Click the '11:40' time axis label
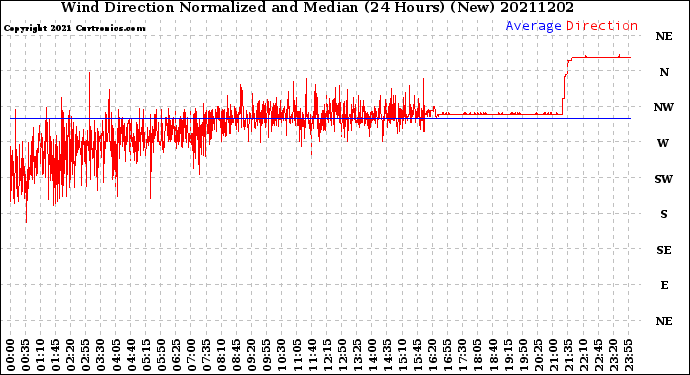Image resolution: width=690 pixels, height=375 pixels. 312,355
